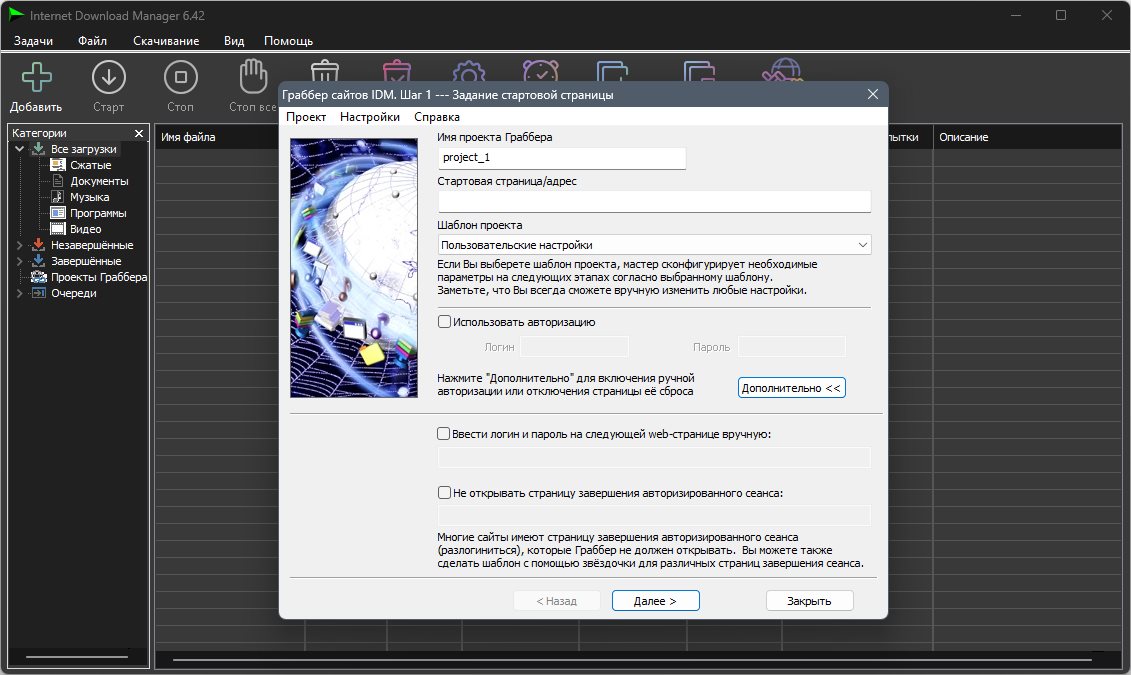Check Ввести логин и пароль вручную option

tap(444, 433)
